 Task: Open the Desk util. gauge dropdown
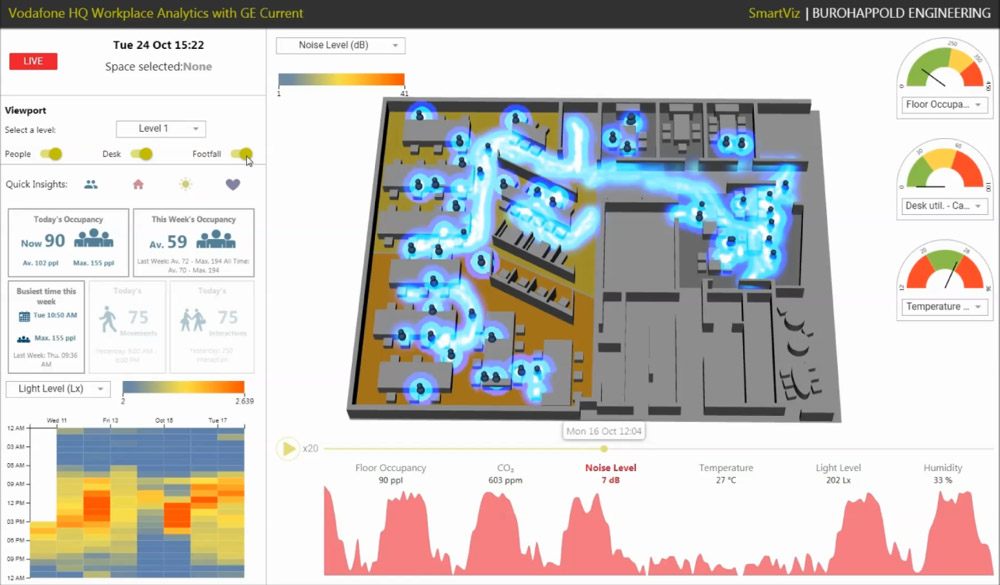[x=945, y=206]
